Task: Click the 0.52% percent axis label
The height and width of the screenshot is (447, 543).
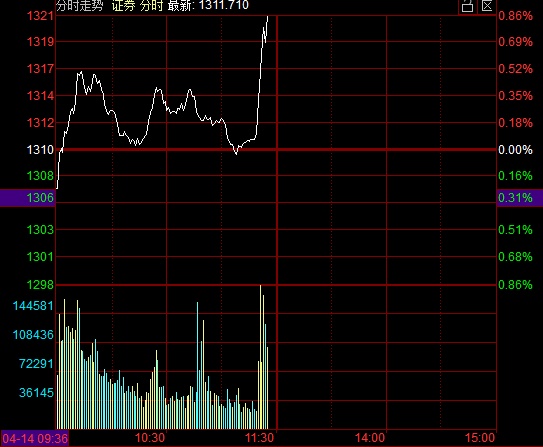Action: pos(515,69)
